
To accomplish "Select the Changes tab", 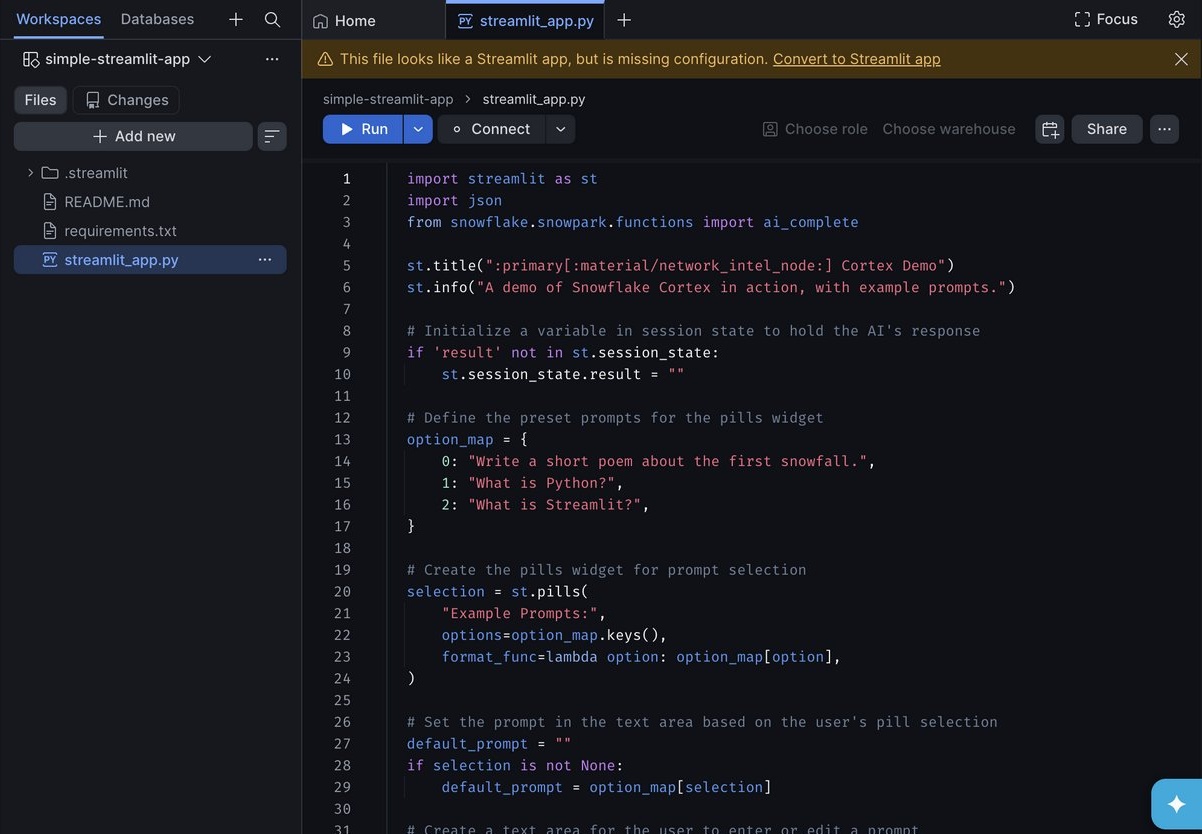I will click(126, 100).
